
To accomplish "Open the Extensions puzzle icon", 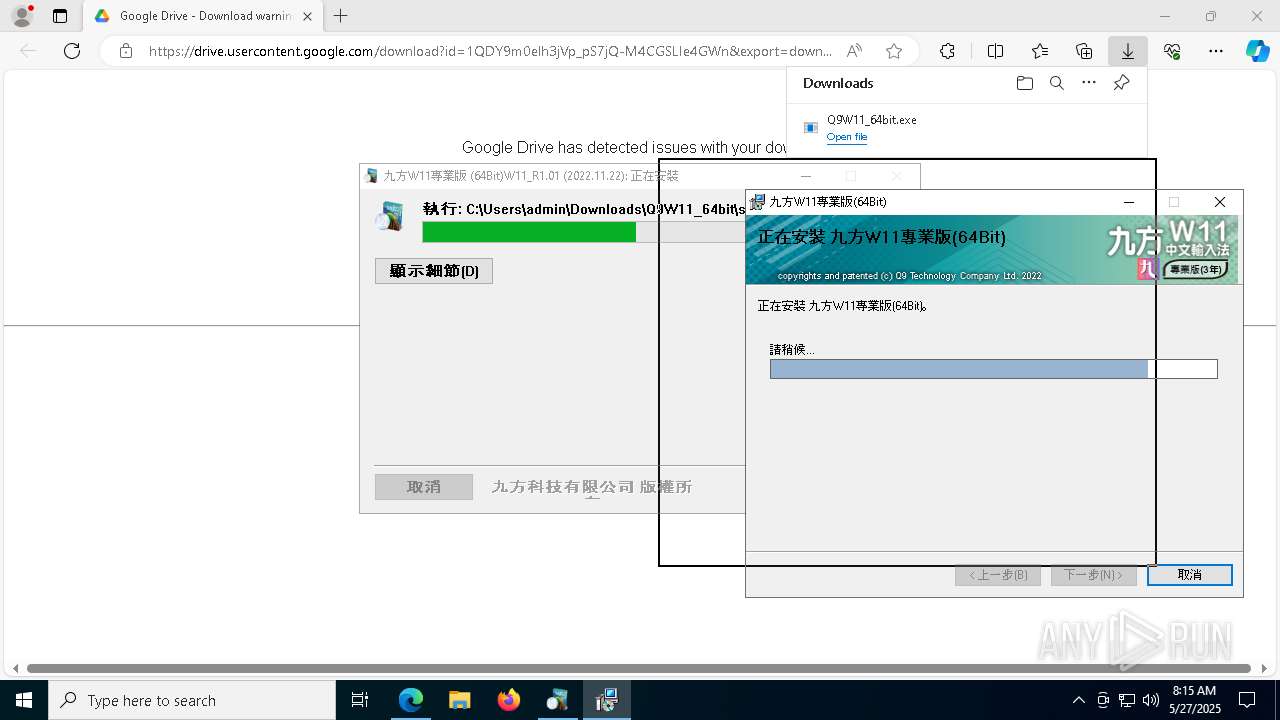I will click(947, 51).
